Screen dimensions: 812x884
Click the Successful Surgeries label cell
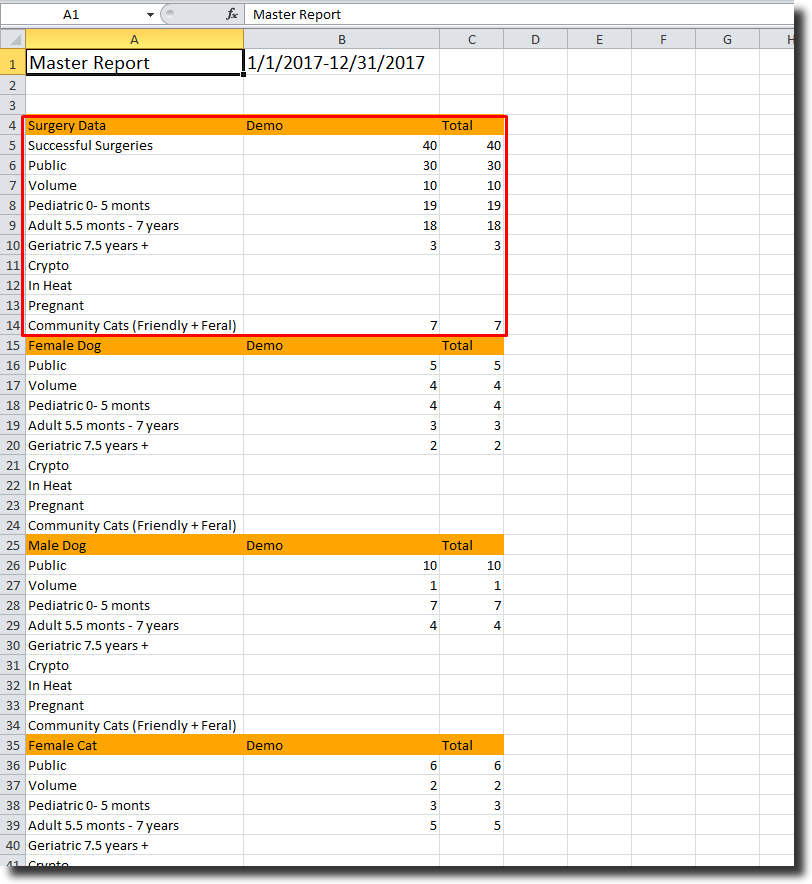[x=134, y=145]
